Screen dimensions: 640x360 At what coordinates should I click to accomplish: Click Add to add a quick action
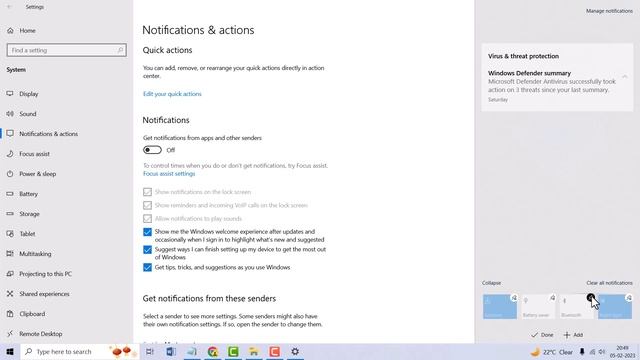573,335
